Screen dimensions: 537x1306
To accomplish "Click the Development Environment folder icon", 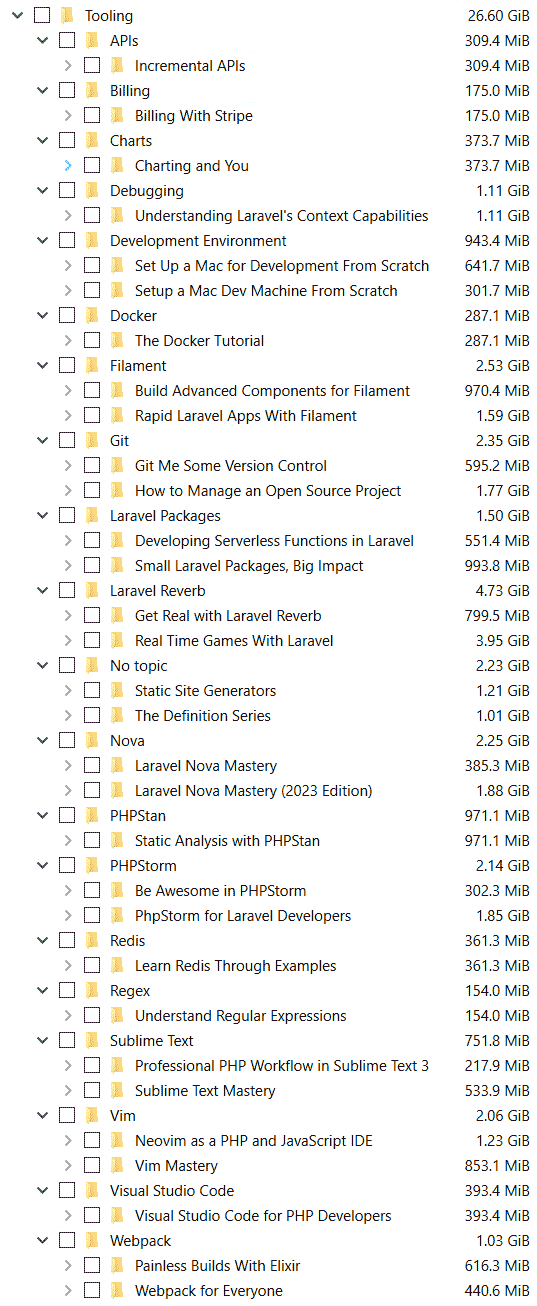I will click(92, 240).
